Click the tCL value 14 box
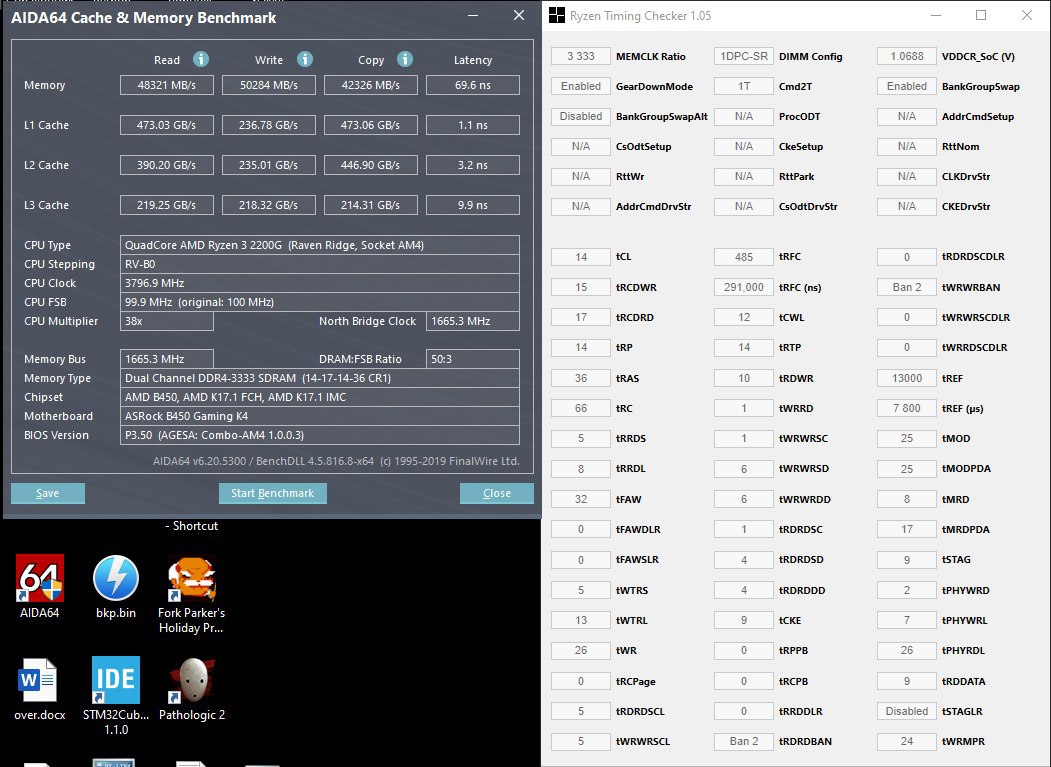The height and width of the screenshot is (767, 1051). (580, 257)
